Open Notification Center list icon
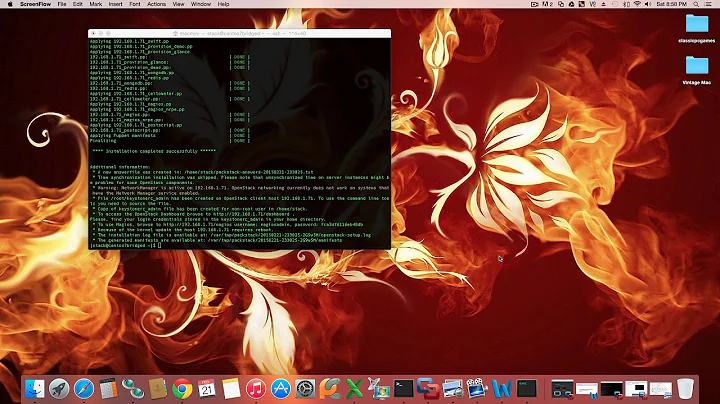Viewport: 720px width, 404px height. coord(708,4)
